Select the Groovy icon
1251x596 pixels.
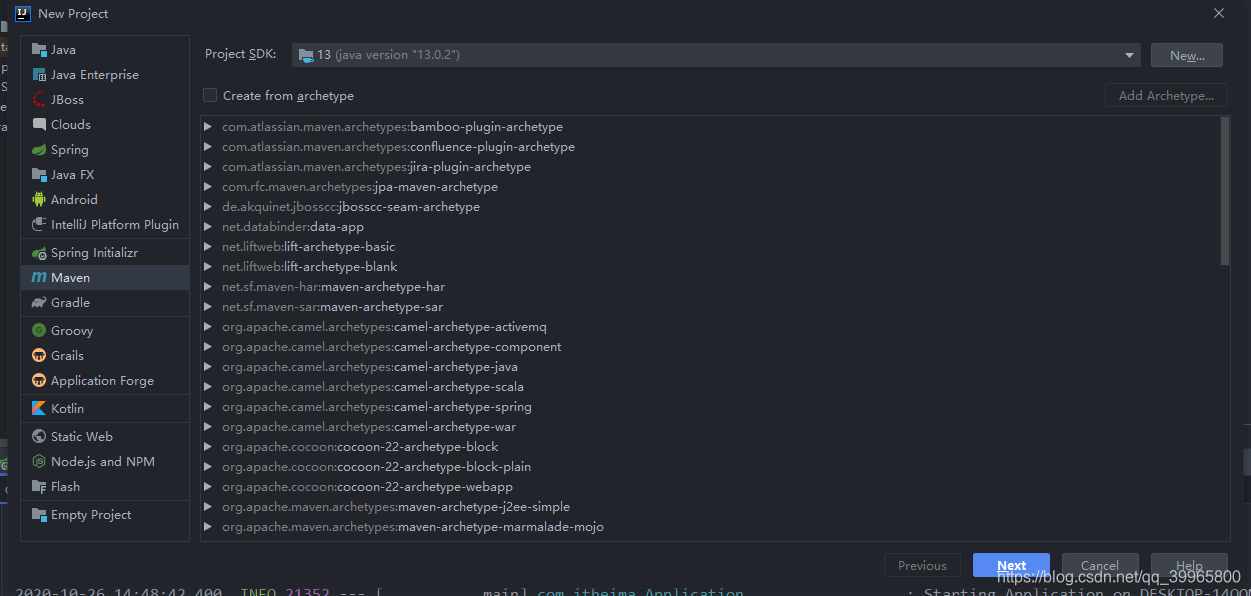(x=39, y=331)
